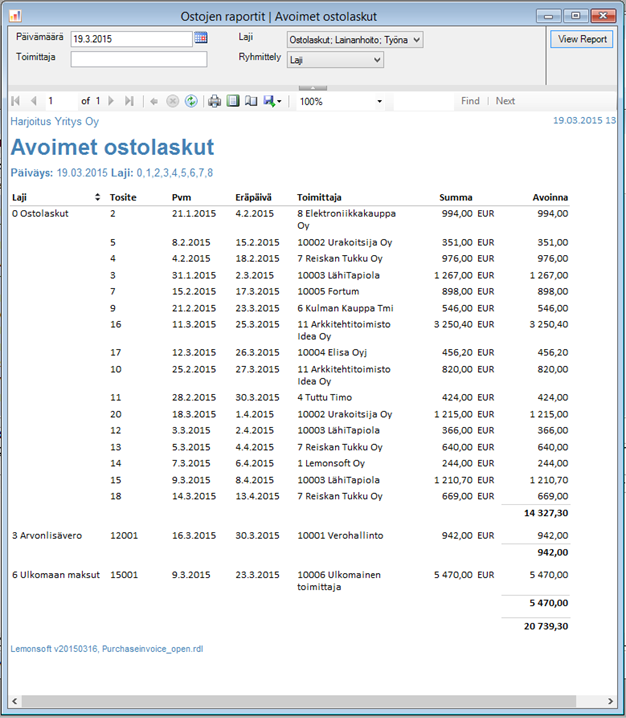The image size is (626, 718).
Task: Click open amount 5 470,00 in Ulkomaan row
Action: 549,575
